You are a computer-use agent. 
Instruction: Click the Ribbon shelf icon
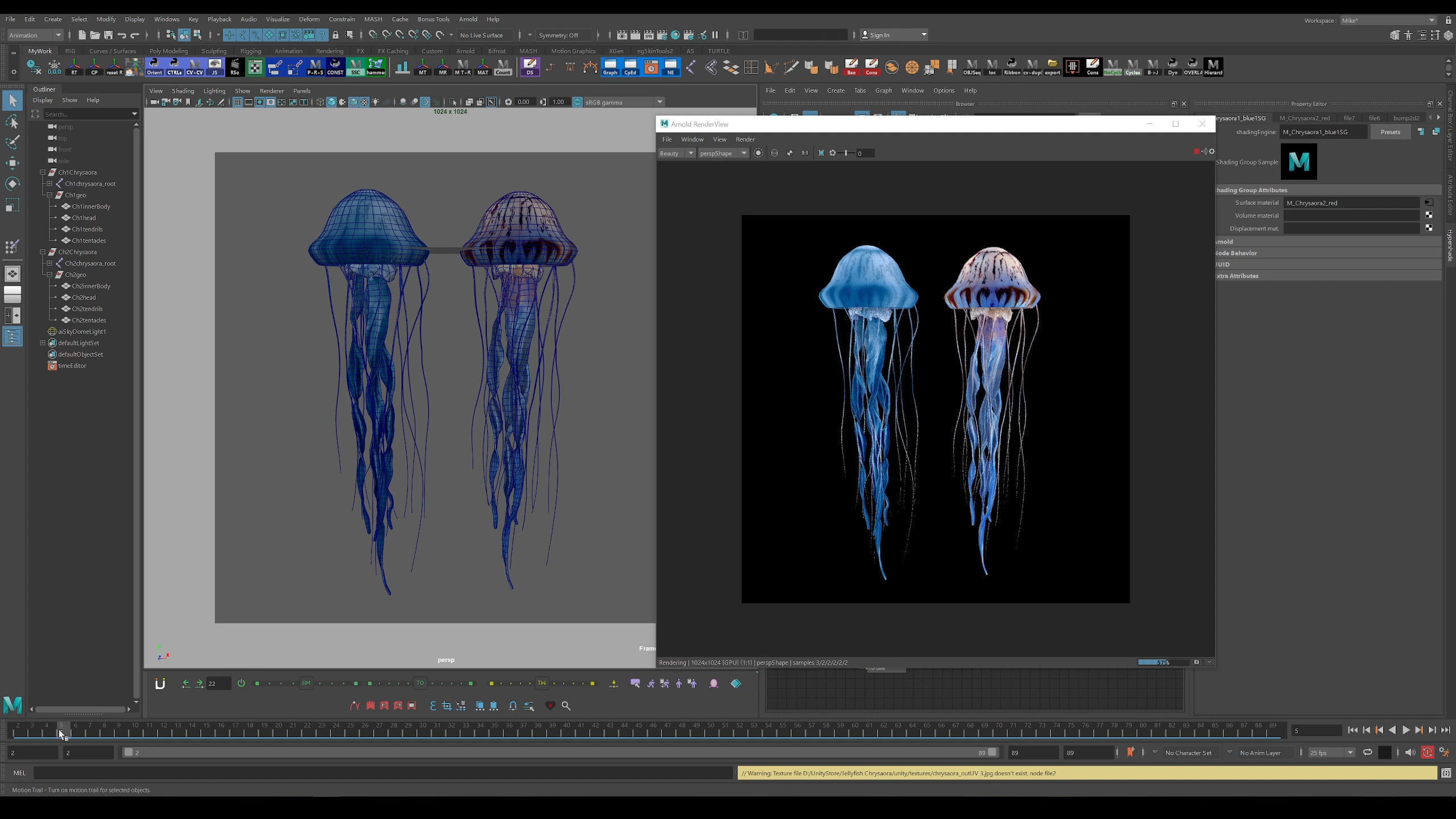pyautogui.click(x=1012, y=67)
